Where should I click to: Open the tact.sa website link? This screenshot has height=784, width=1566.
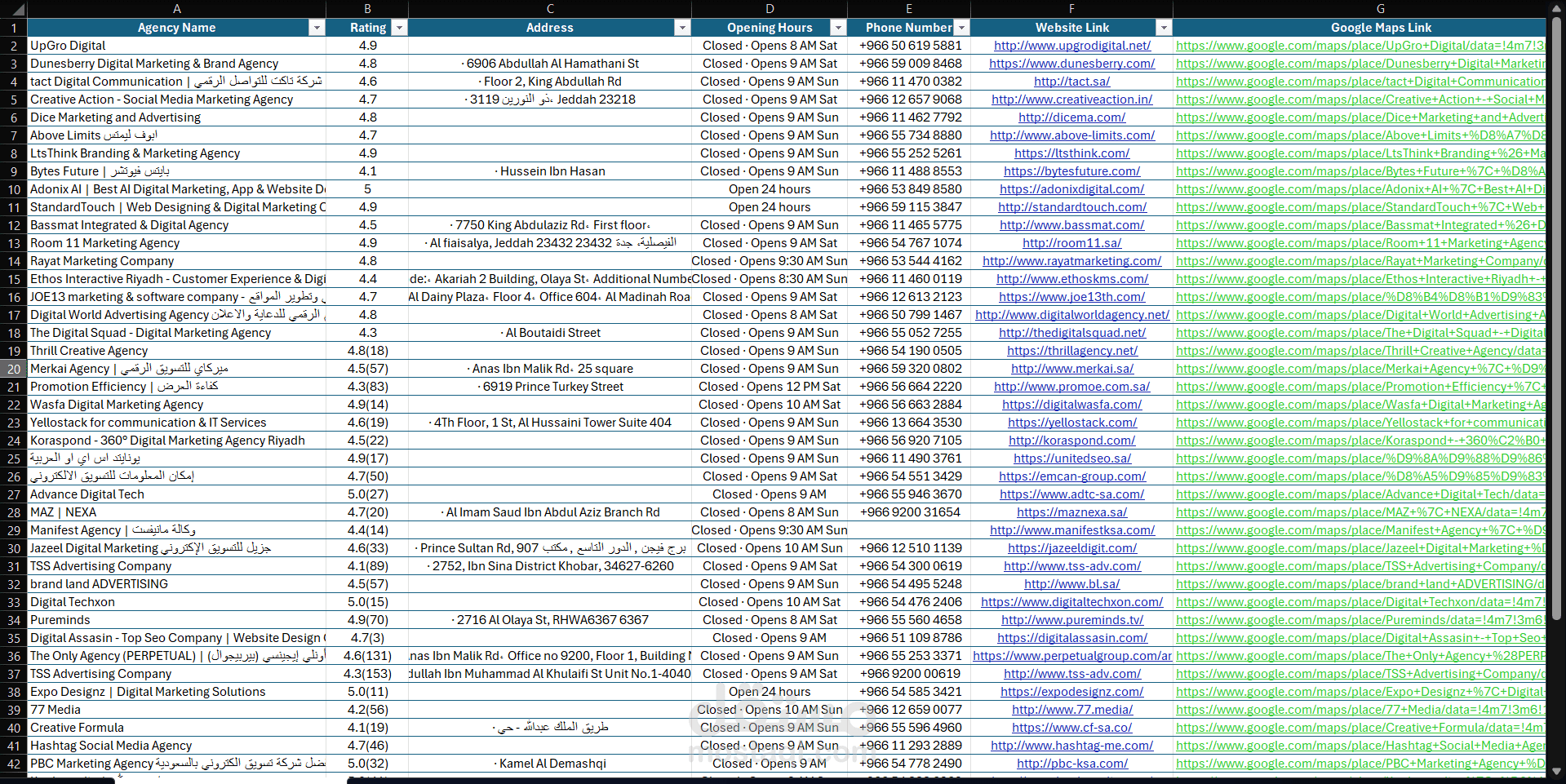pos(1072,82)
